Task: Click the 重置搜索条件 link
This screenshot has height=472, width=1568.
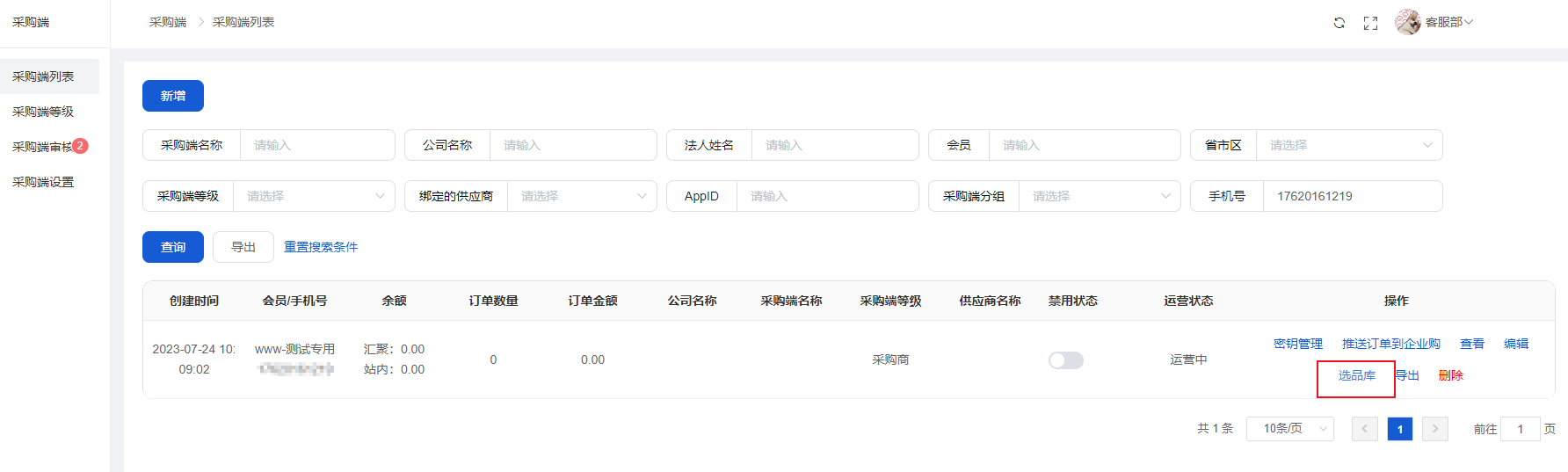Action: tap(321, 247)
